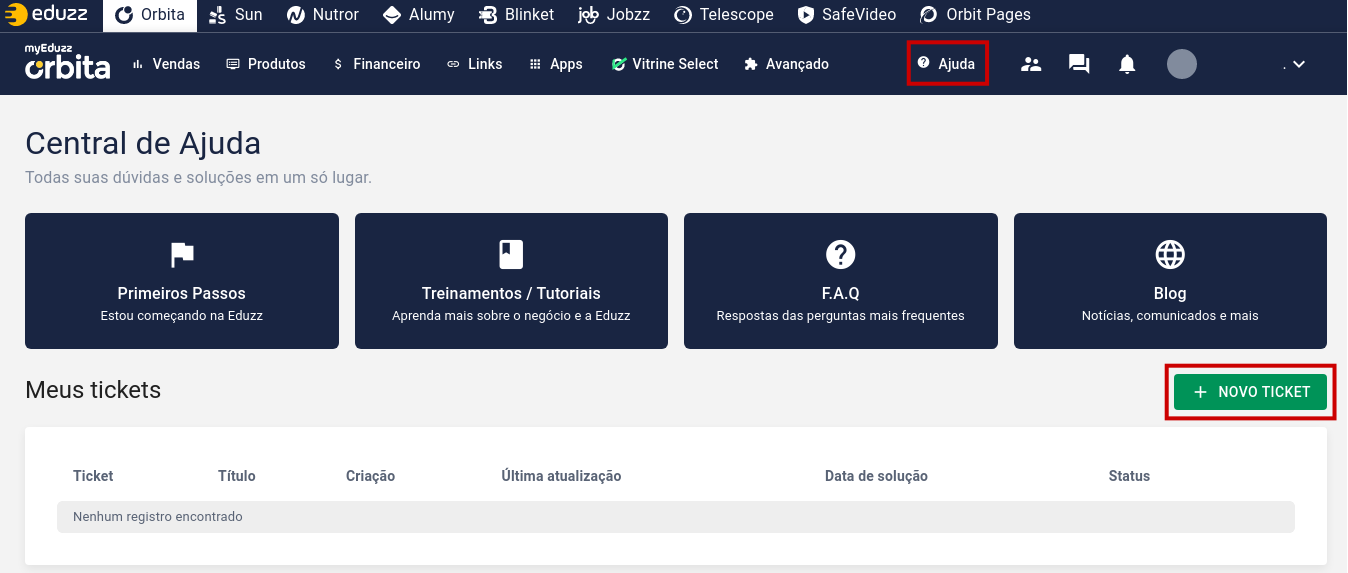Viewport: 1348px width, 573px height.
Task: Click the user avatar circle
Action: click(1182, 64)
